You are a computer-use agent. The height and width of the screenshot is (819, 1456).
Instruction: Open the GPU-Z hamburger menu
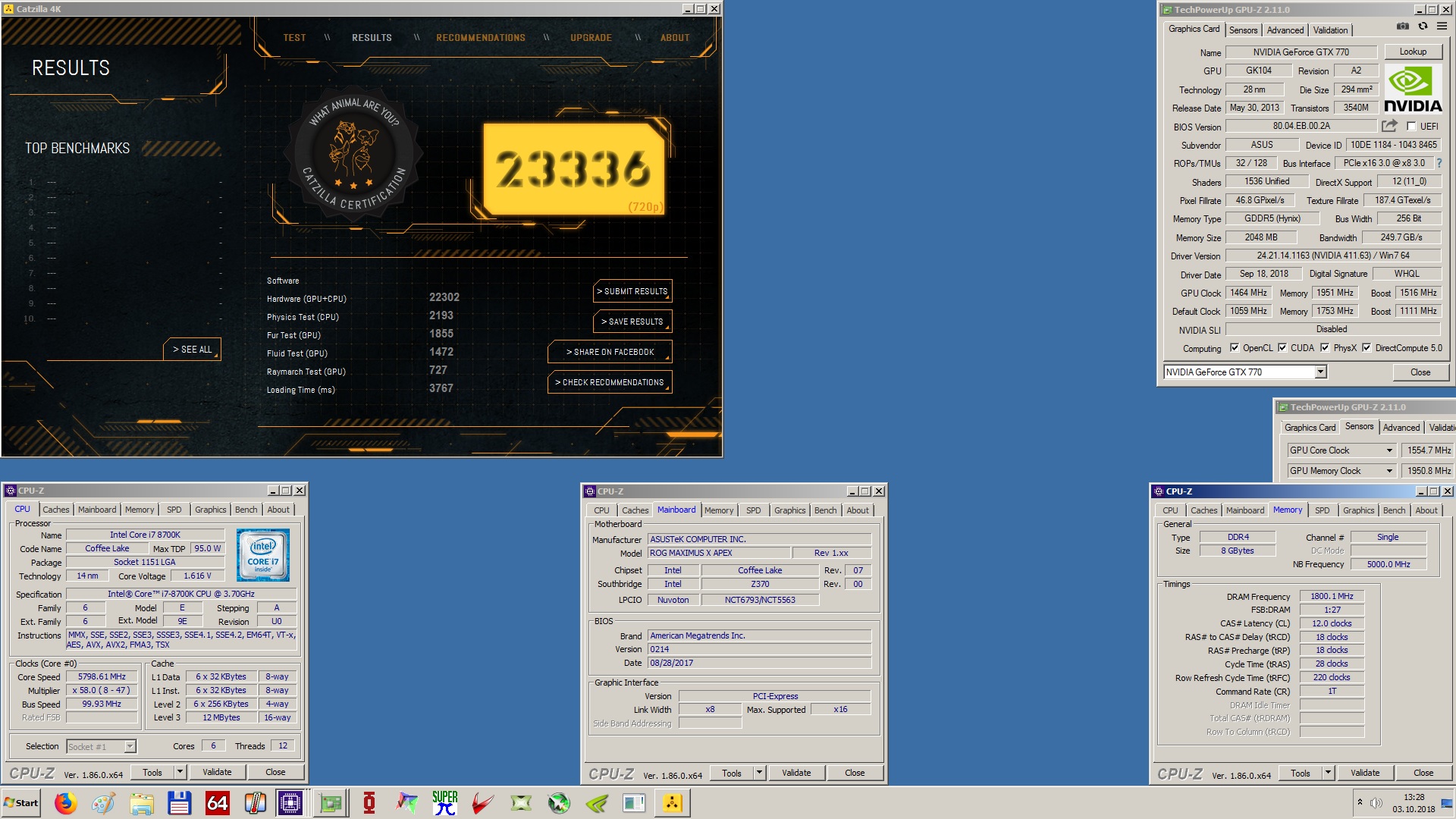click(x=1442, y=27)
